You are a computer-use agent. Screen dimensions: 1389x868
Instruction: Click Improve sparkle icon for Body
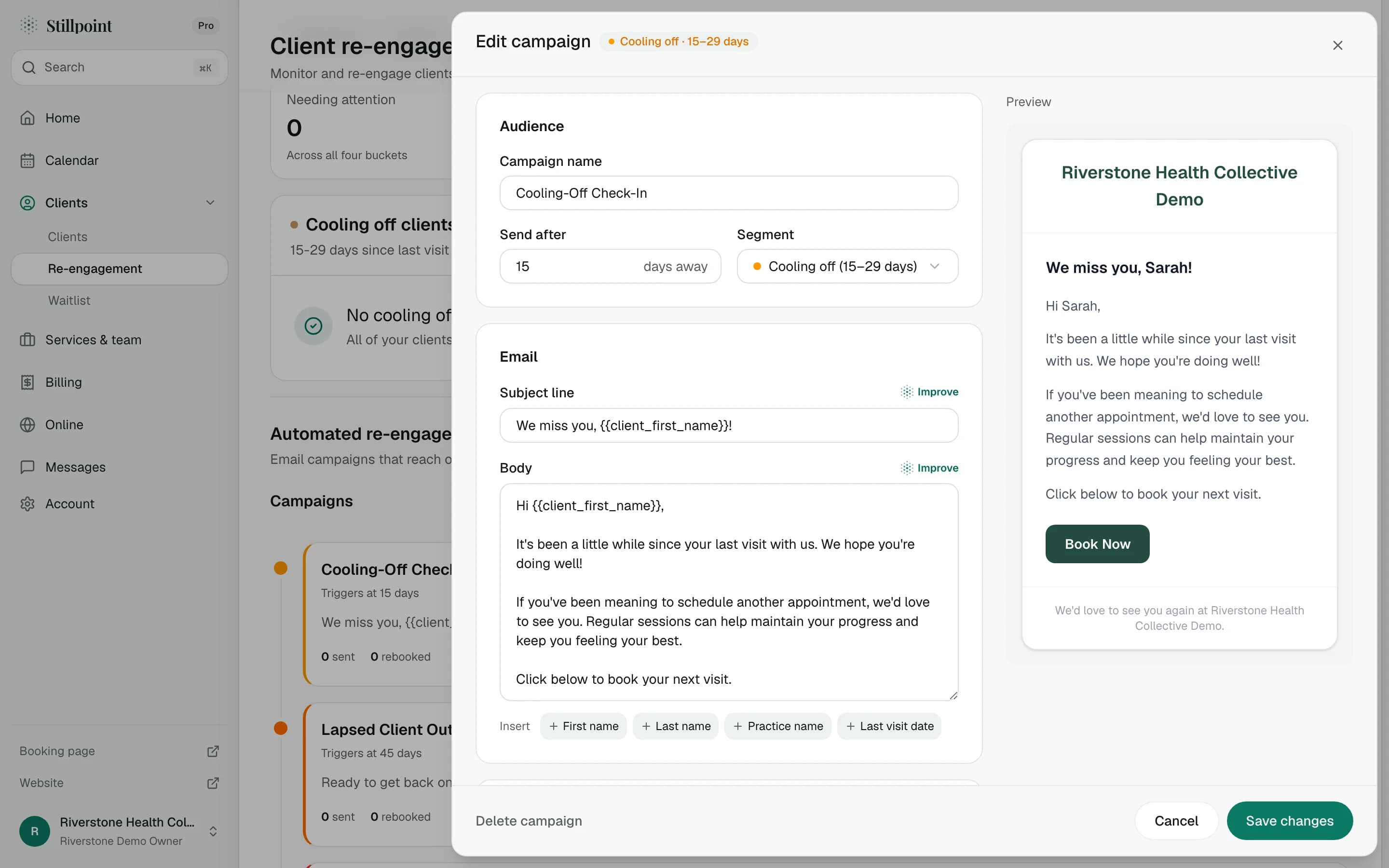click(906, 468)
